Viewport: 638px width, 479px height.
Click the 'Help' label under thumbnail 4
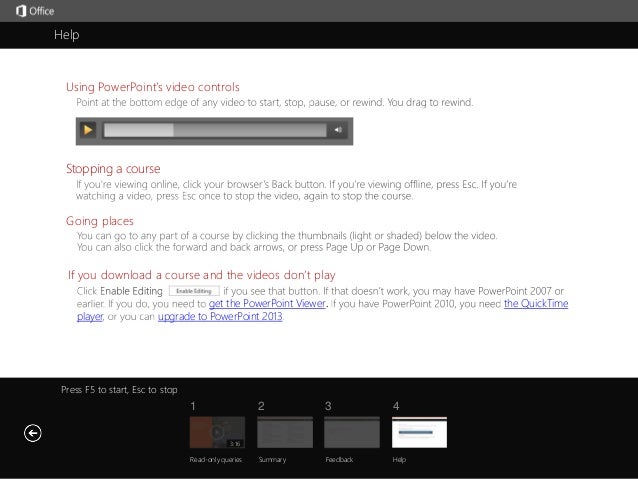point(399,459)
